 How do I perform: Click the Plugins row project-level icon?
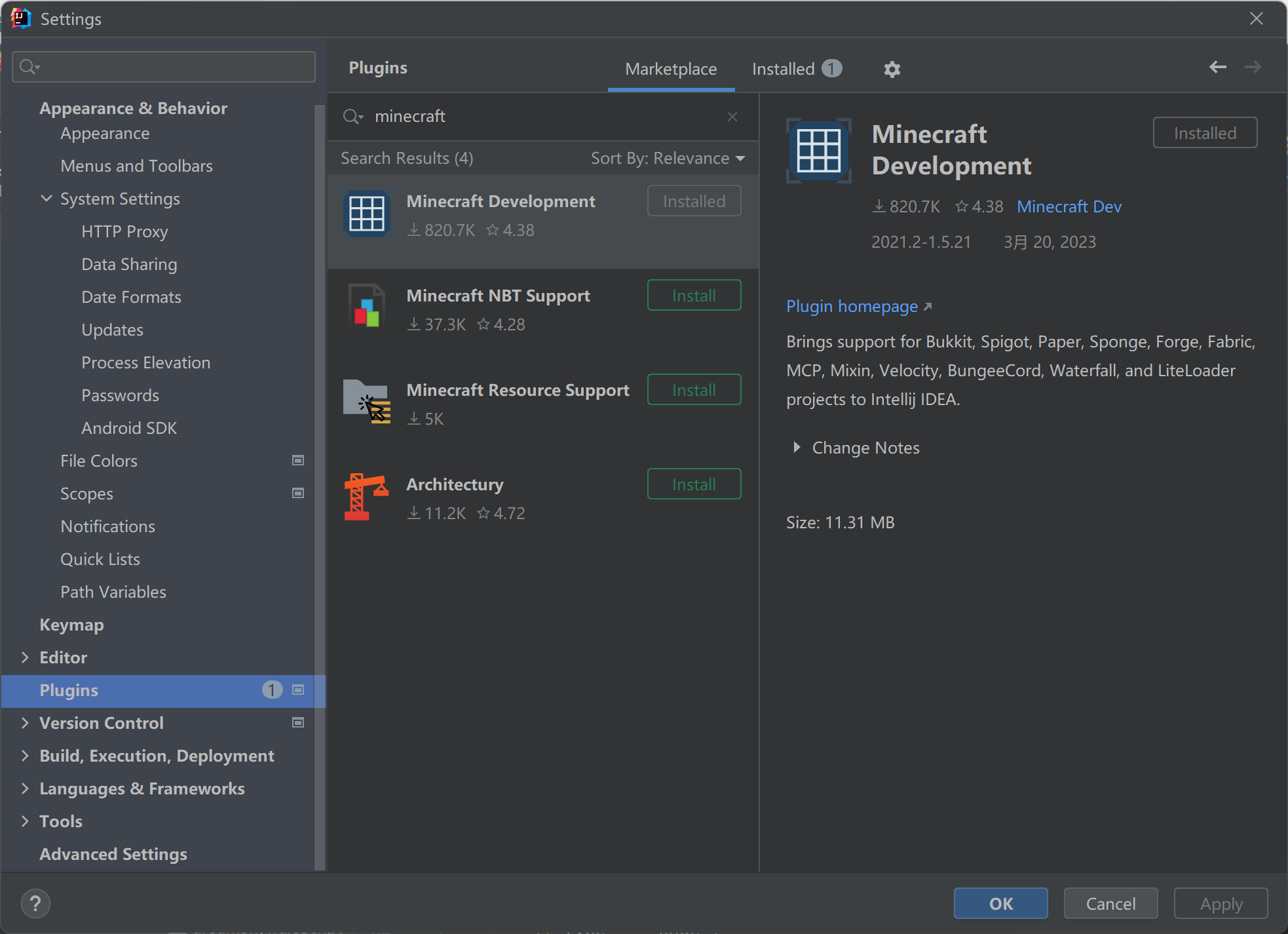(298, 690)
